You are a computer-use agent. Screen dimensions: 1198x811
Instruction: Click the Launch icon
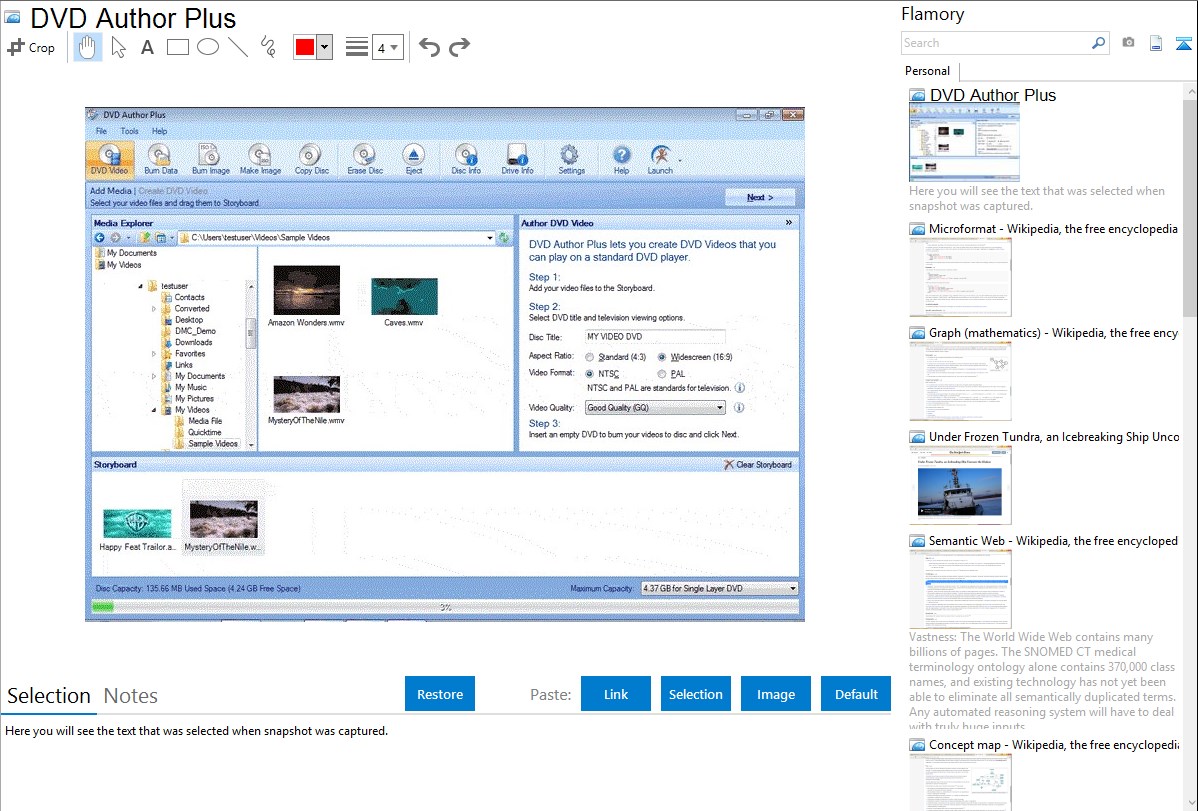(660, 158)
